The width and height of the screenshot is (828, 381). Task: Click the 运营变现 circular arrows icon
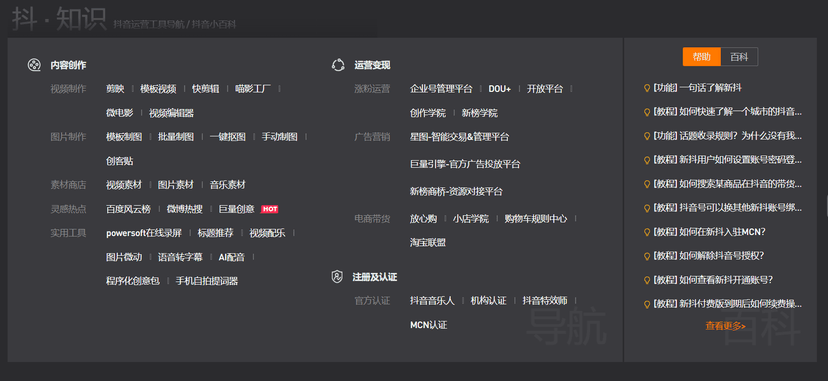[338, 65]
